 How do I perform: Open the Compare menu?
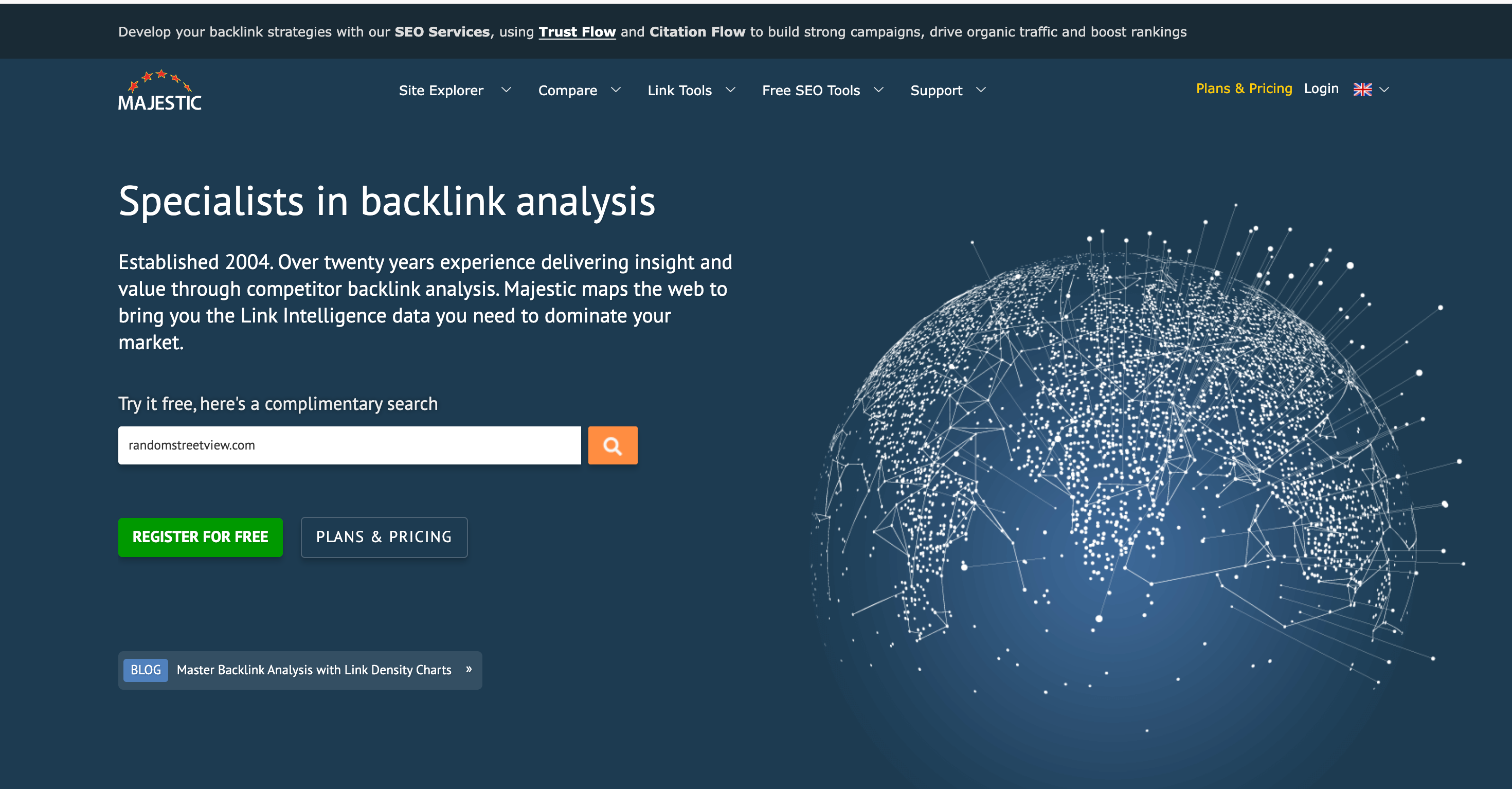point(568,91)
